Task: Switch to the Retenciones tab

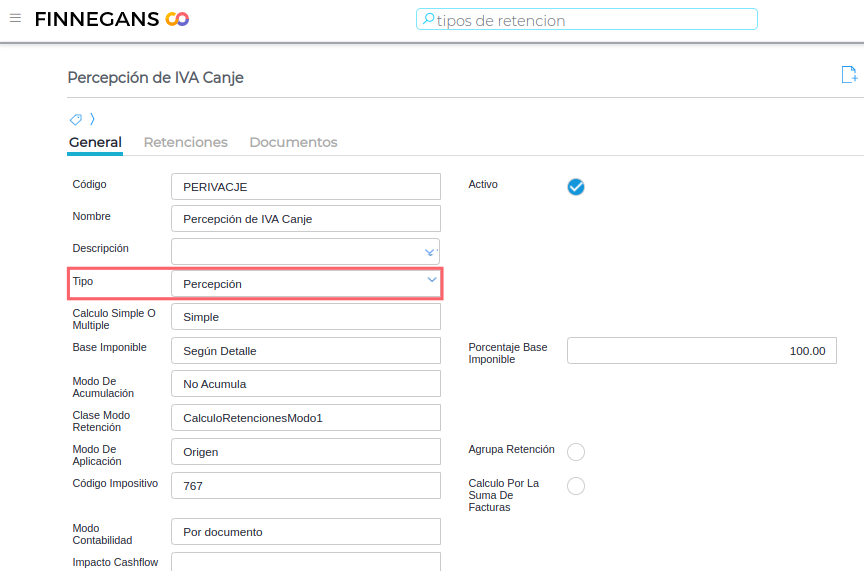Action: pos(185,142)
